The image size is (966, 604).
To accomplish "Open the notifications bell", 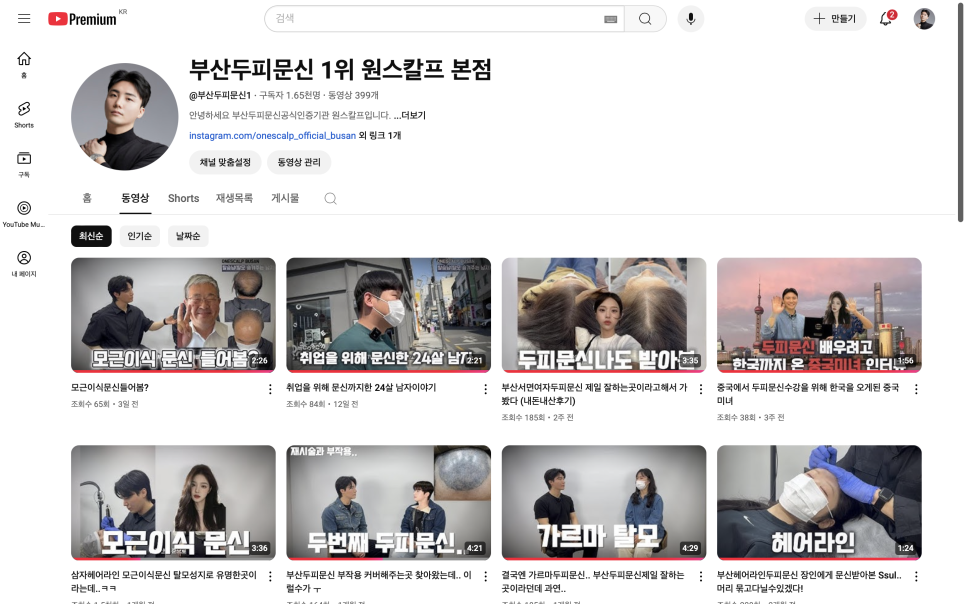I will click(x=886, y=18).
